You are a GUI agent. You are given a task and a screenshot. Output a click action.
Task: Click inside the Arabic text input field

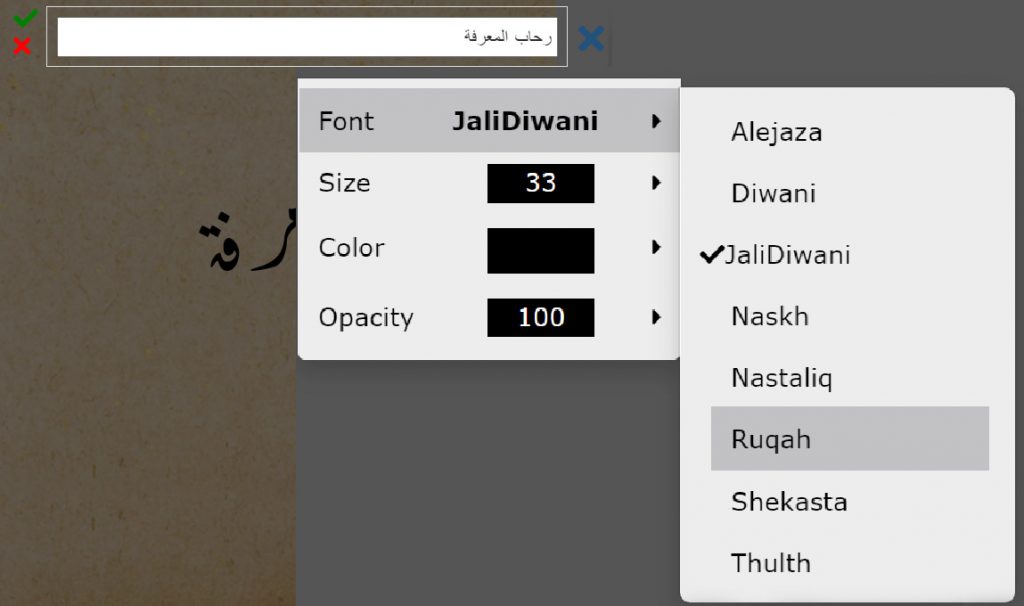[310, 38]
